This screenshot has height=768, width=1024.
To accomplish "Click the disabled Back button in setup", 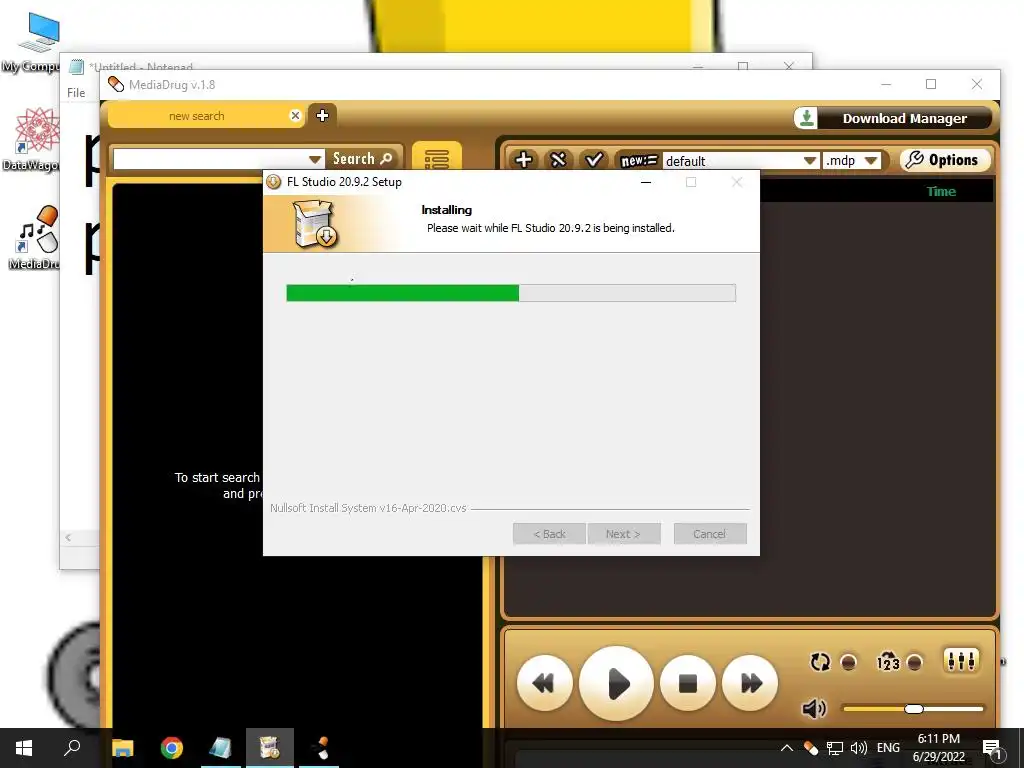I will click(x=549, y=534).
